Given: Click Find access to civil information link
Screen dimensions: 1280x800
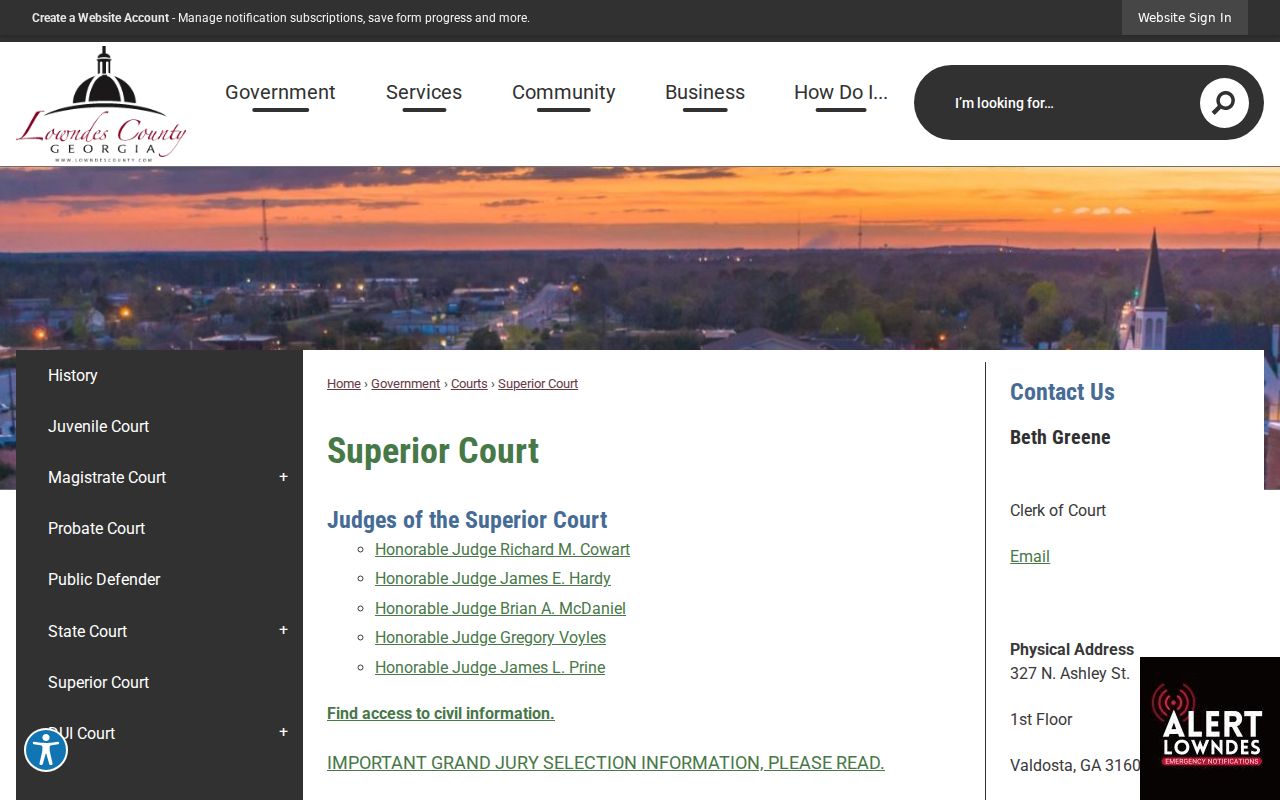Looking at the screenshot, I should click(441, 713).
